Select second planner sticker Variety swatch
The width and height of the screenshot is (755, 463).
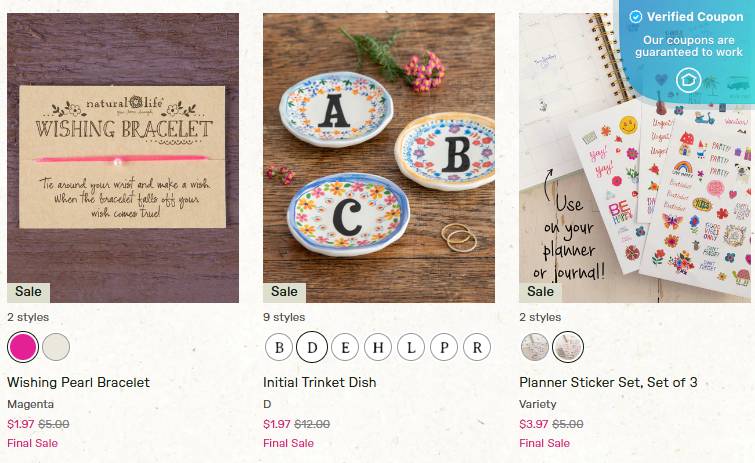[x=568, y=347]
